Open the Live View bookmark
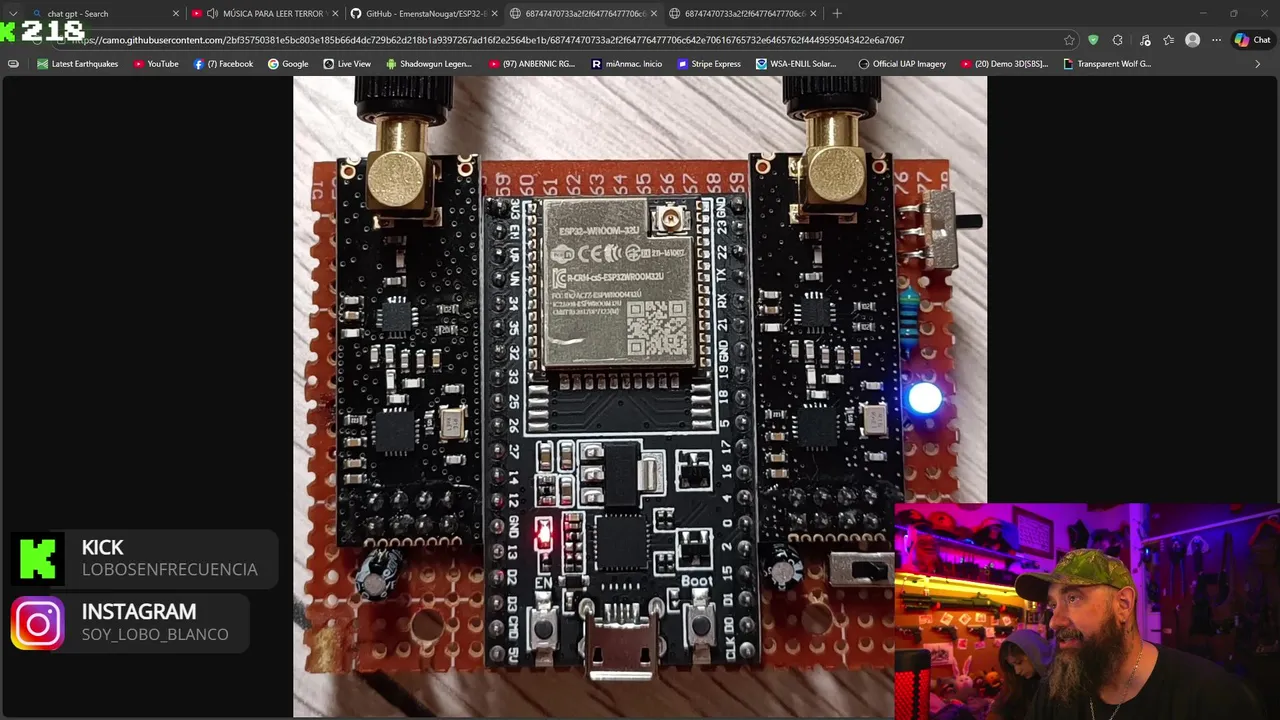This screenshot has width=1280, height=720. [347, 63]
